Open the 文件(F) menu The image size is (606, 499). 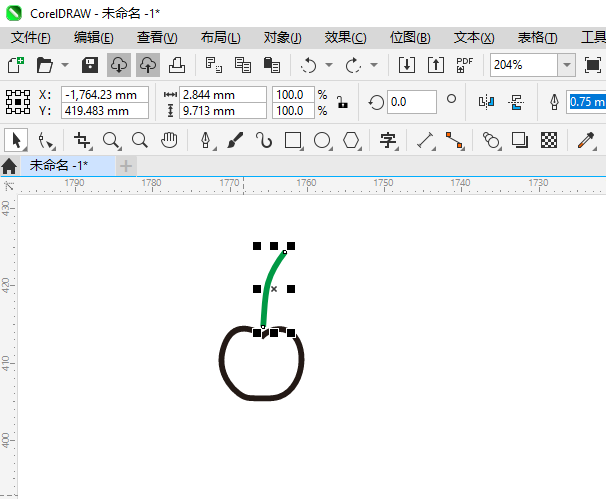click(31, 37)
